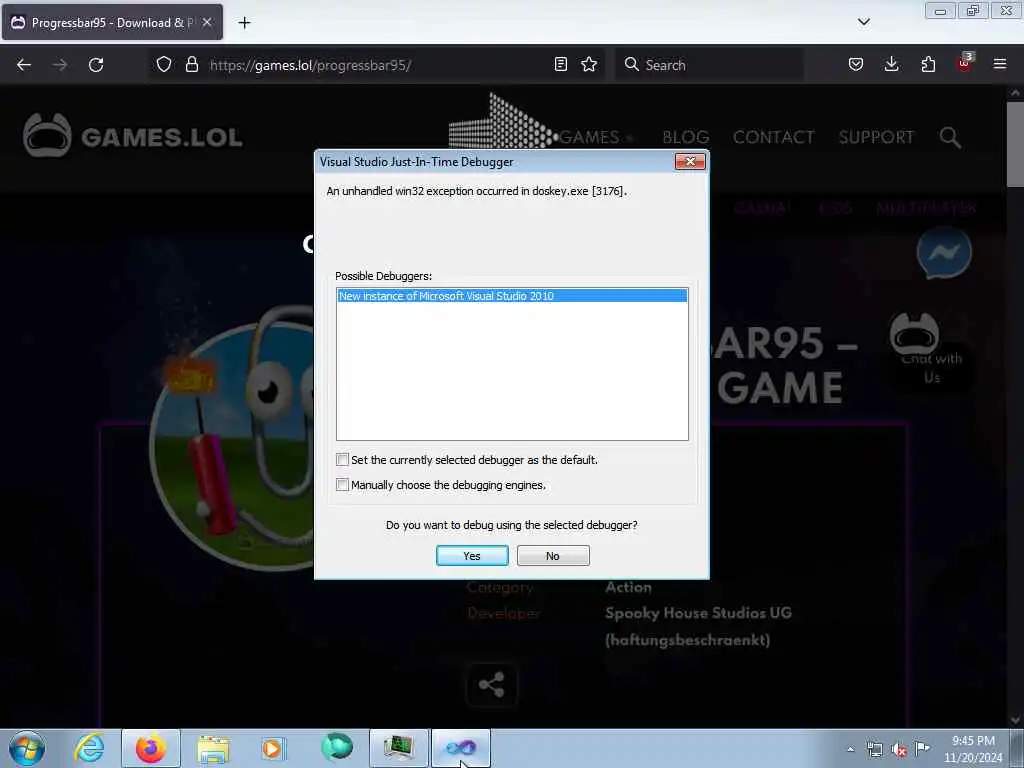This screenshot has width=1024, height=768.
Task: Open the BLOG navigation link
Action: coord(686,137)
